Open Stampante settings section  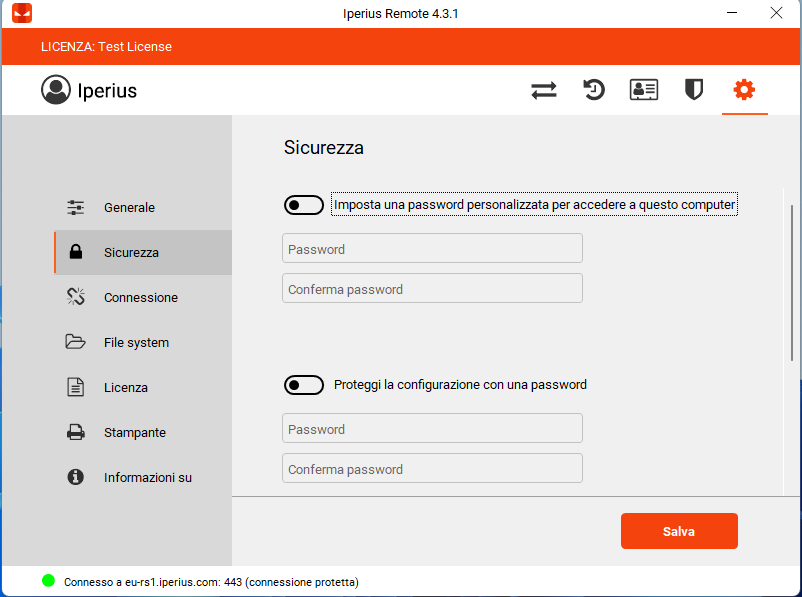134,433
